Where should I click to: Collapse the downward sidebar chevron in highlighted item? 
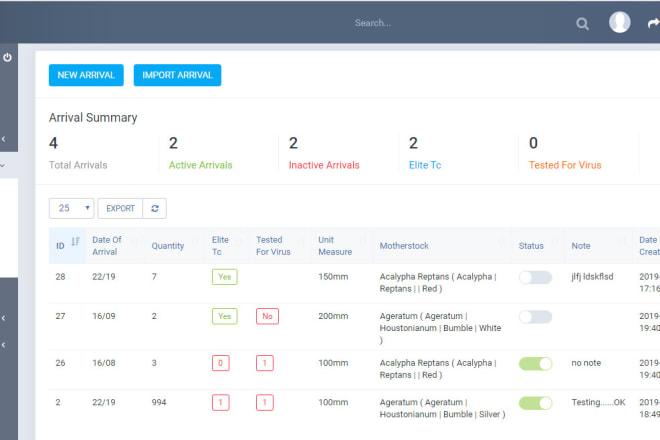coord(3,165)
